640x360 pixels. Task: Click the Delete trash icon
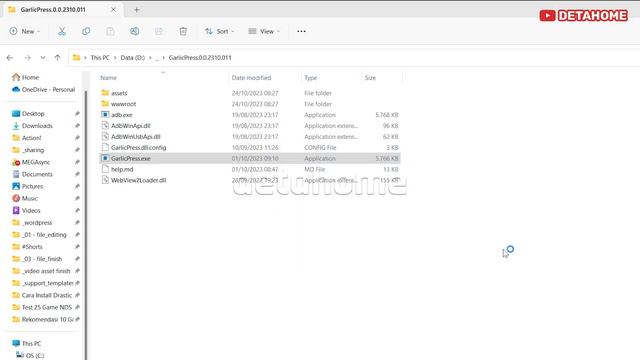click(x=183, y=31)
